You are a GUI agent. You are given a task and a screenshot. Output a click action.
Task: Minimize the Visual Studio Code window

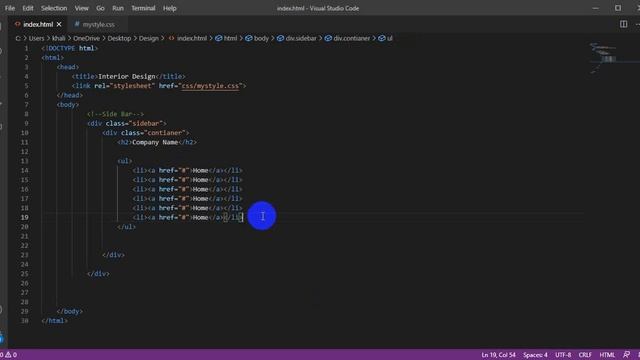coord(596,8)
